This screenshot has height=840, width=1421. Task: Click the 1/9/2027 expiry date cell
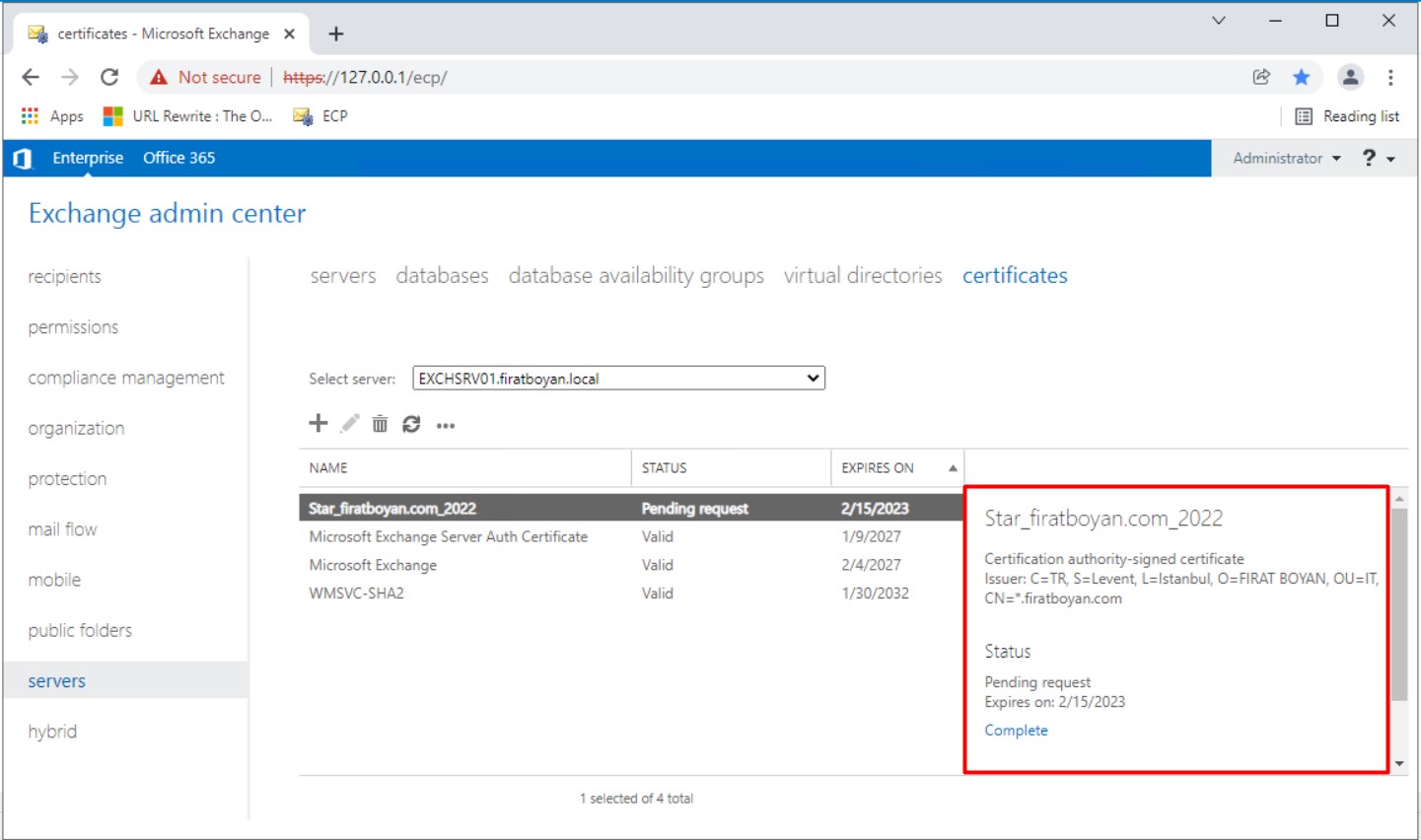871,537
